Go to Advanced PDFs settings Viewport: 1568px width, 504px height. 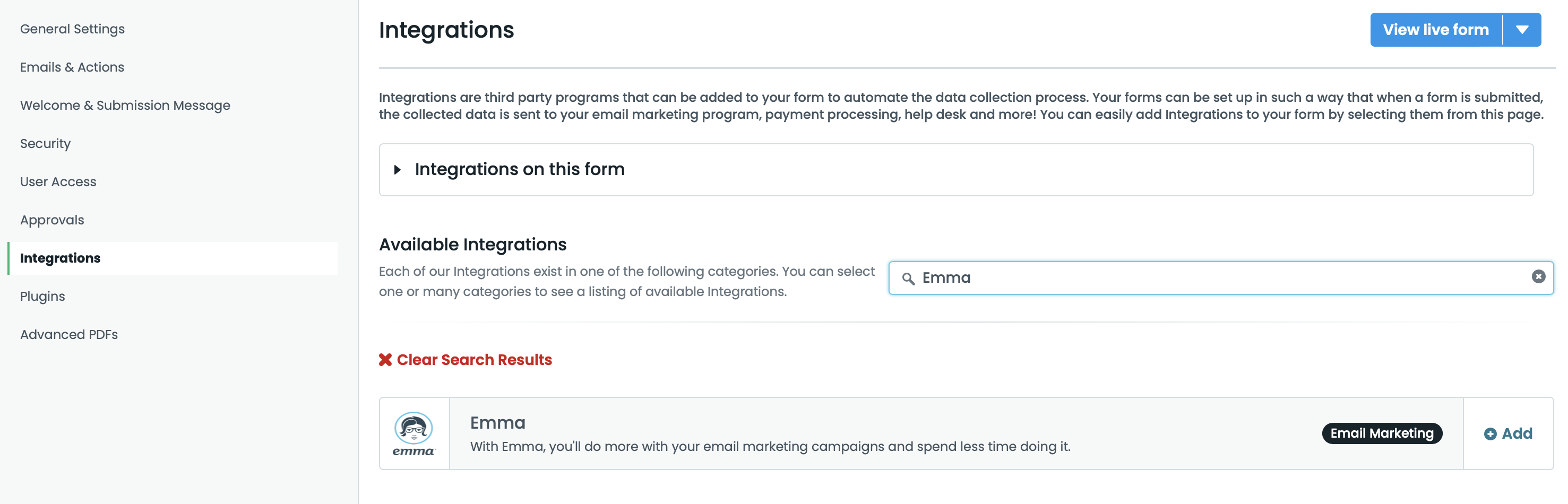[x=69, y=335]
